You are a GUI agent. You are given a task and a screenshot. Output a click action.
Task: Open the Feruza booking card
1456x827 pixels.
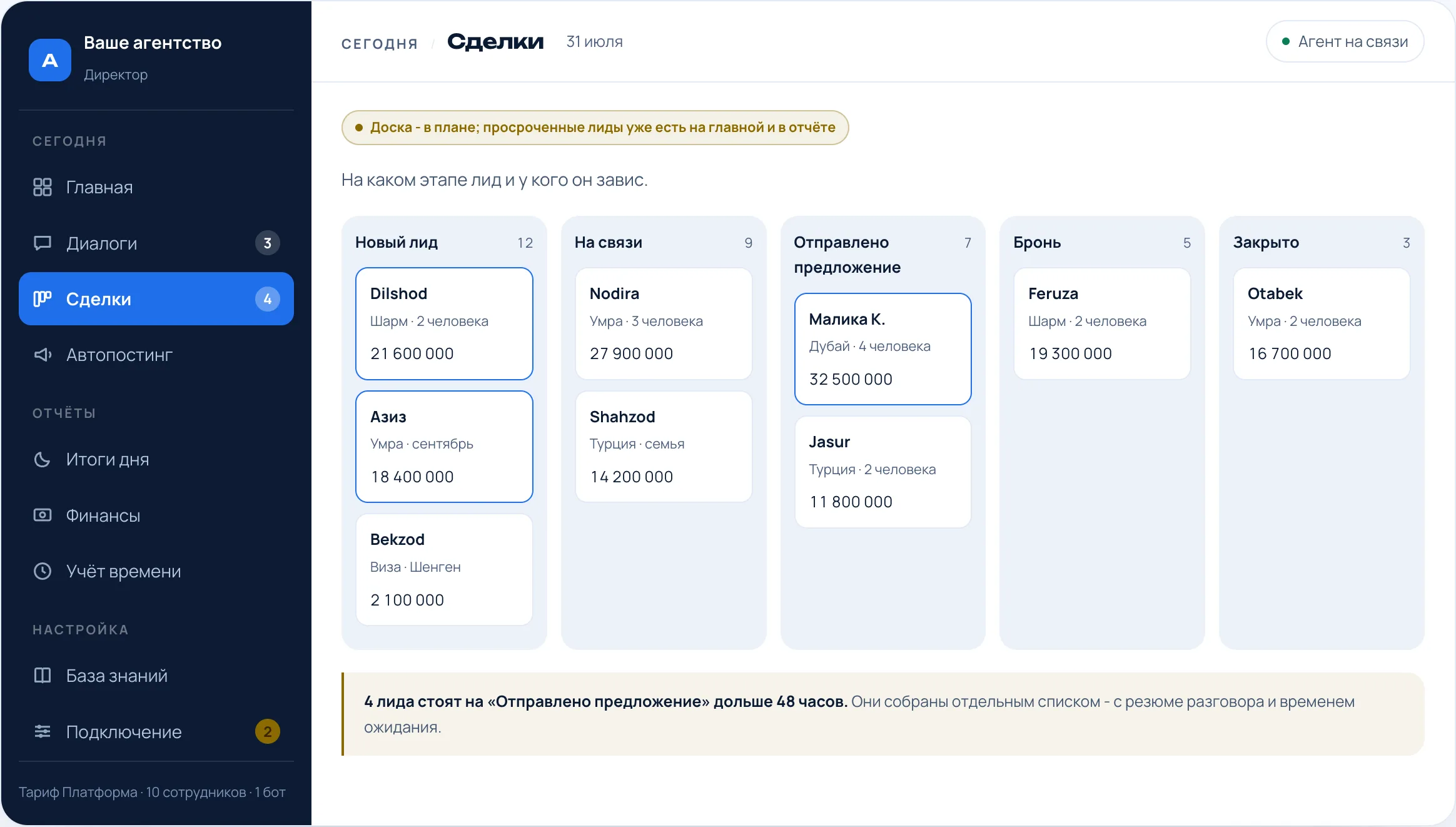pos(1102,323)
